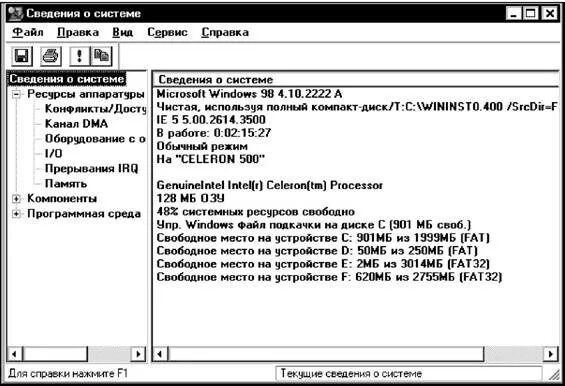This screenshot has width=565, height=386.
Task: Maximize the Сведения о системе window
Action: 530,14
